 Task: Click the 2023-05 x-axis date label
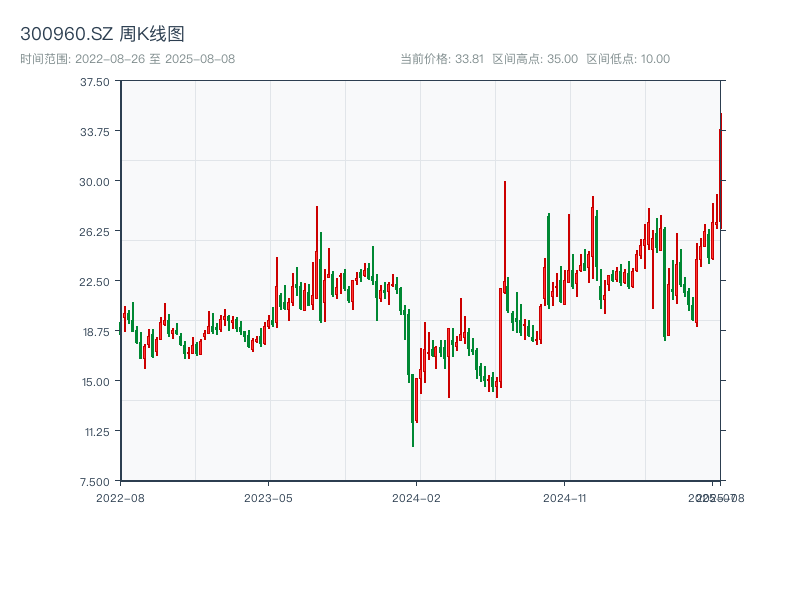269,497
